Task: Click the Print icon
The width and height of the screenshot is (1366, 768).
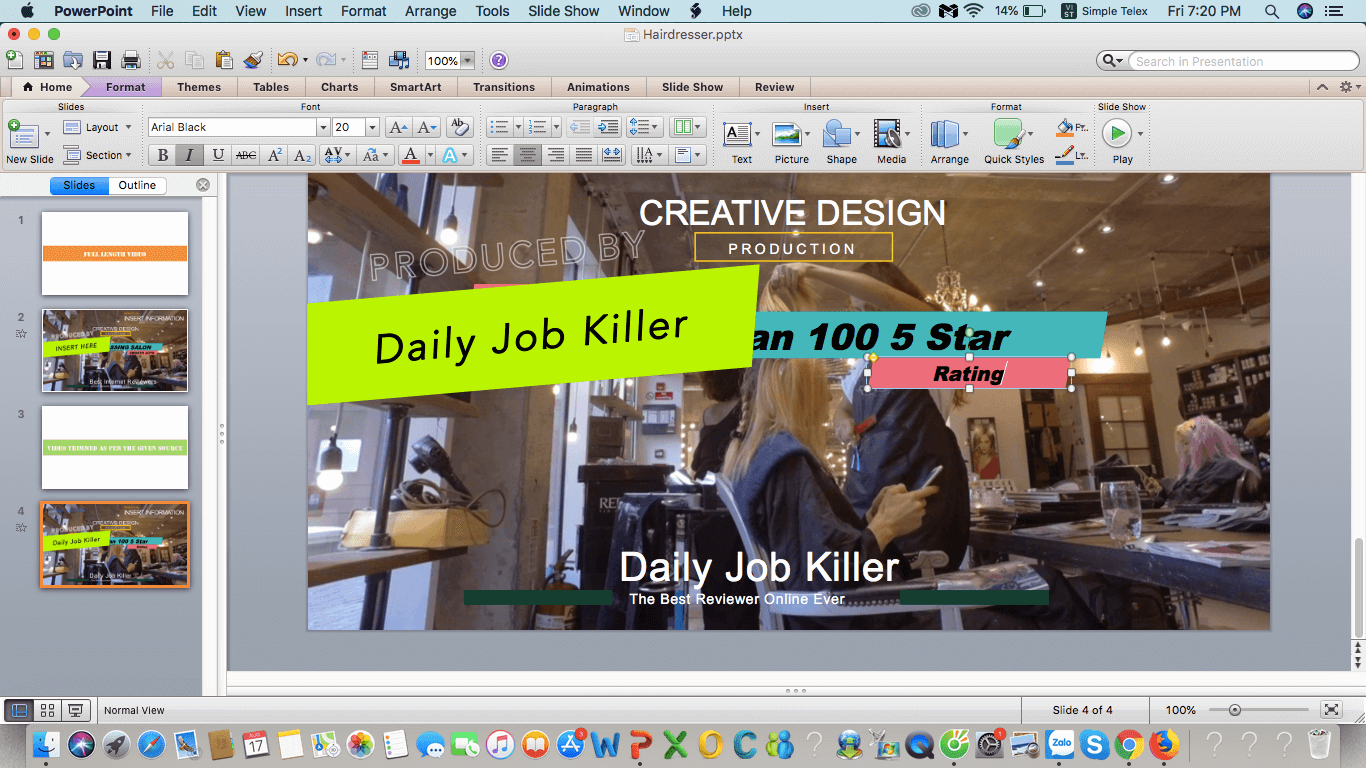Action: point(130,60)
